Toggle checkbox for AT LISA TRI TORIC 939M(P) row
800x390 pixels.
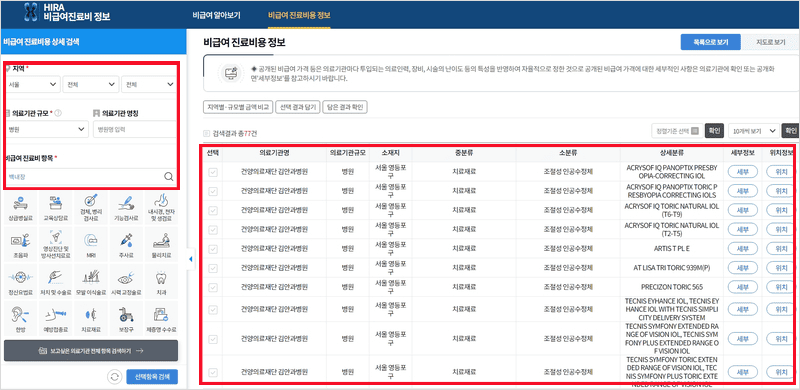click(x=213, y=268)
